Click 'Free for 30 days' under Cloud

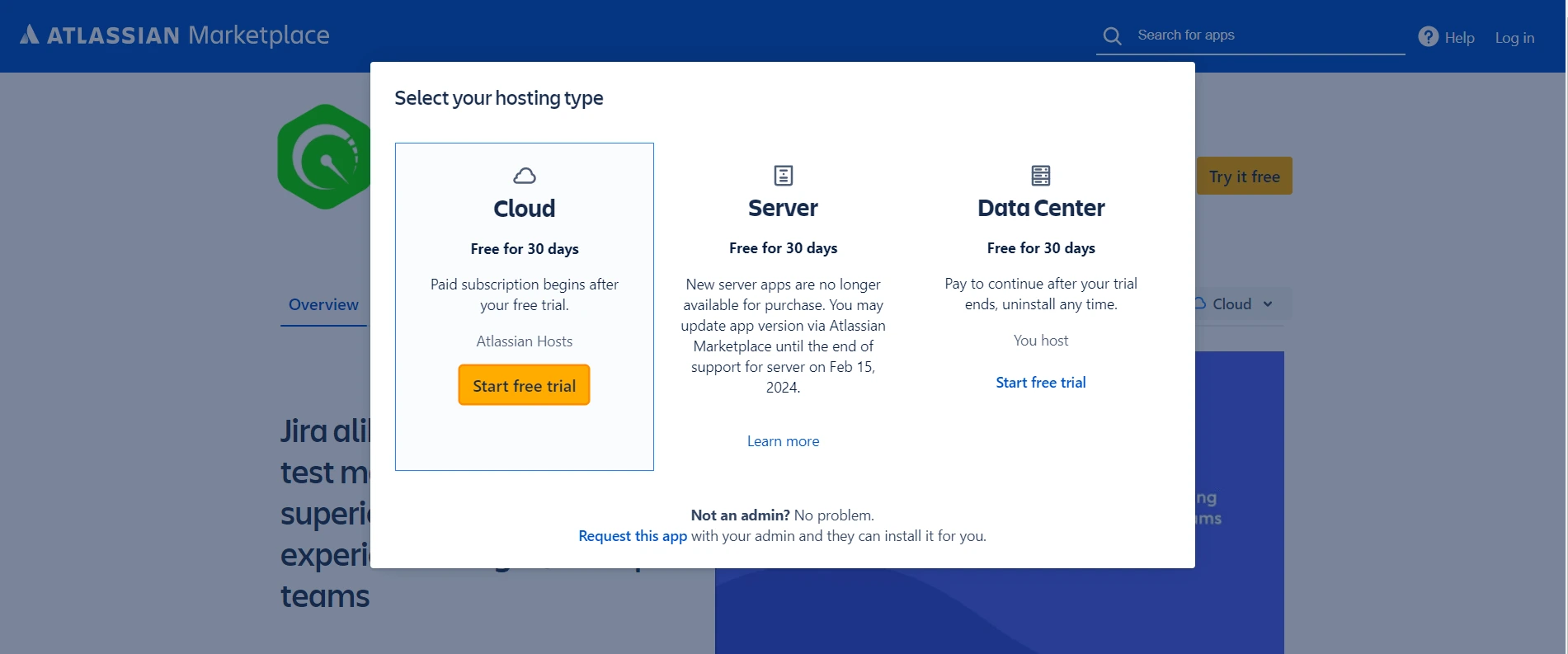click(525, 249)
